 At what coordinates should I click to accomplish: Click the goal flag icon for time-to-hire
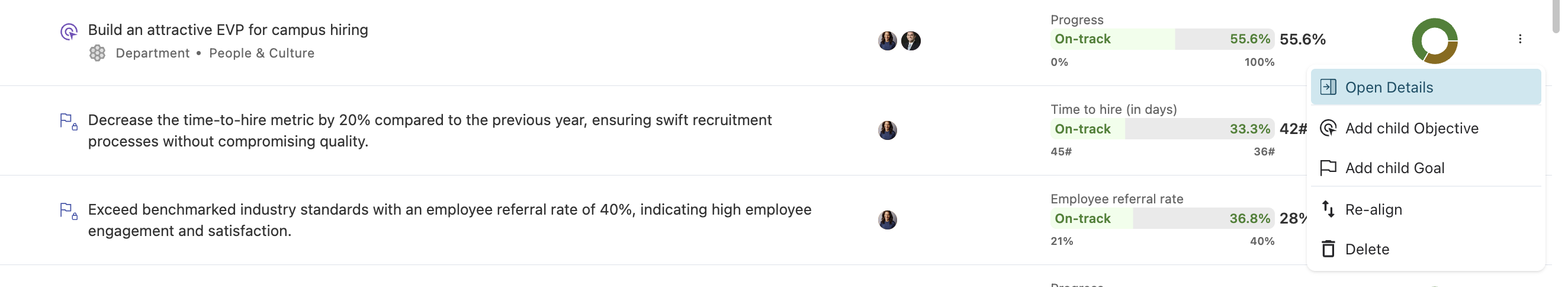point(68,120)
